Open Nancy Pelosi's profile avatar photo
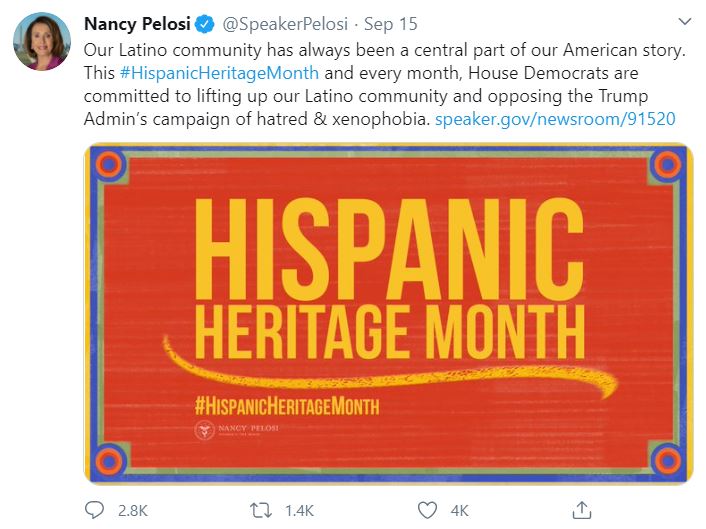706x529 pixels. point(42,41)
